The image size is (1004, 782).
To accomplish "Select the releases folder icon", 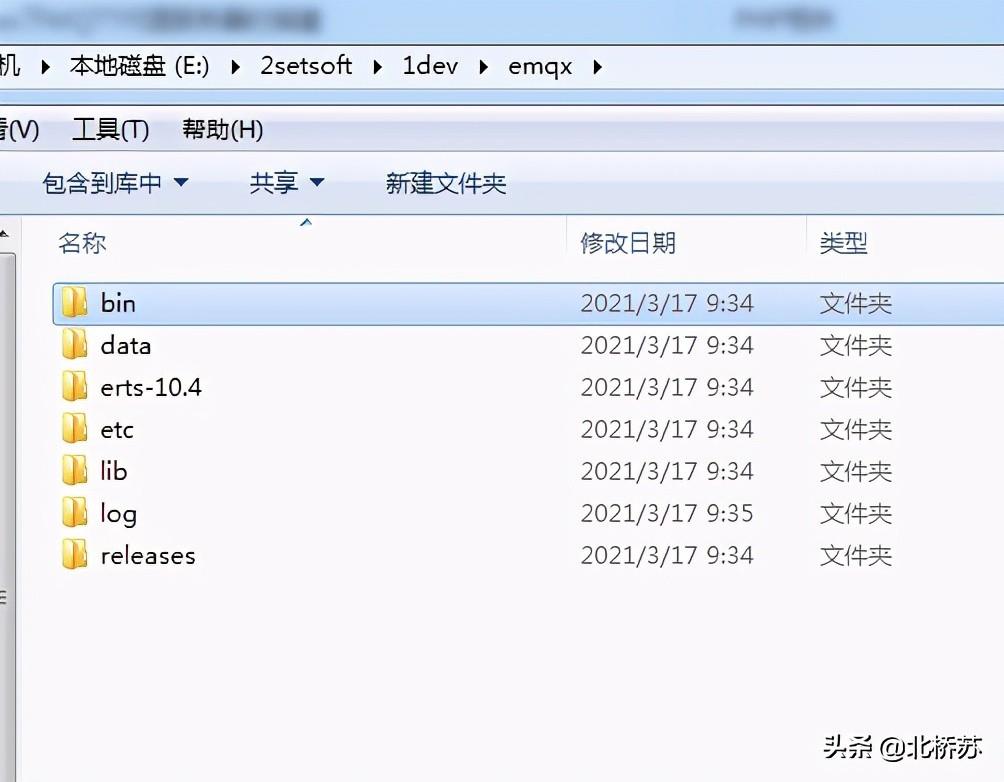I will [x=75, y=555].
